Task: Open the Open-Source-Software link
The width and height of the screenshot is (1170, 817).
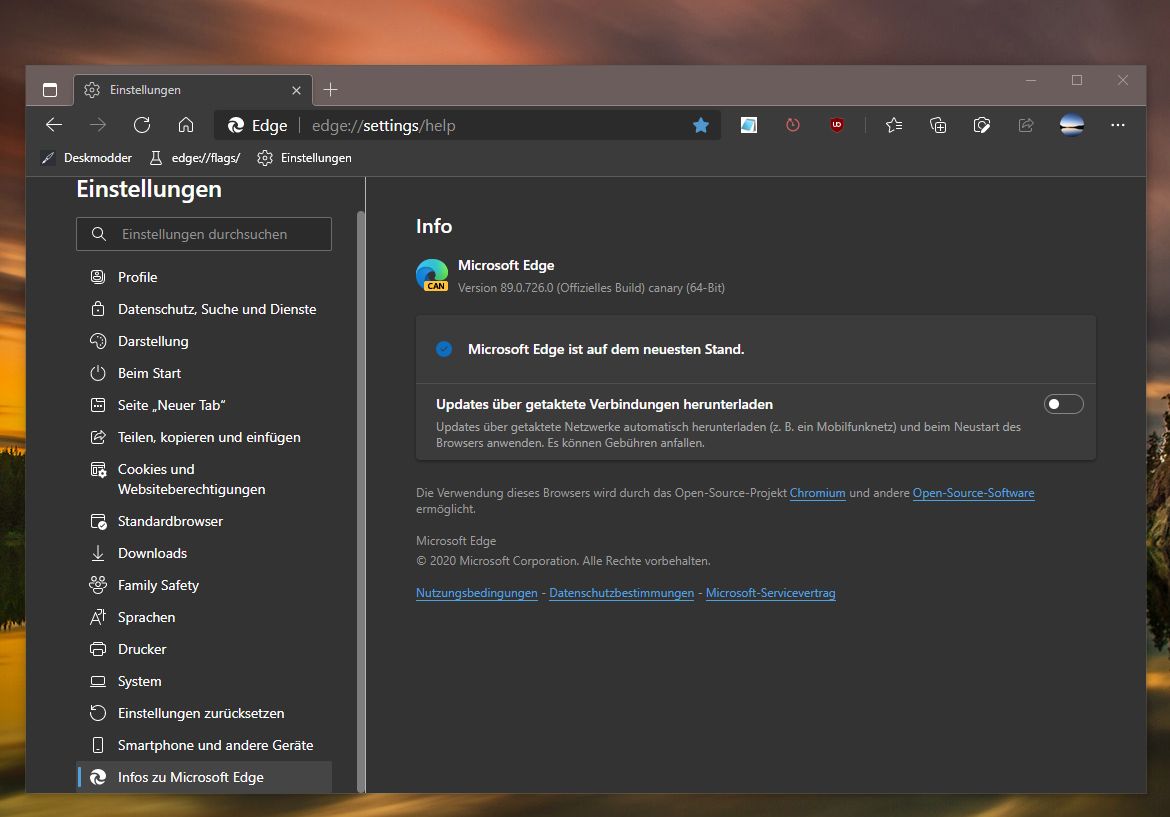Action: (x=973, y=493)
